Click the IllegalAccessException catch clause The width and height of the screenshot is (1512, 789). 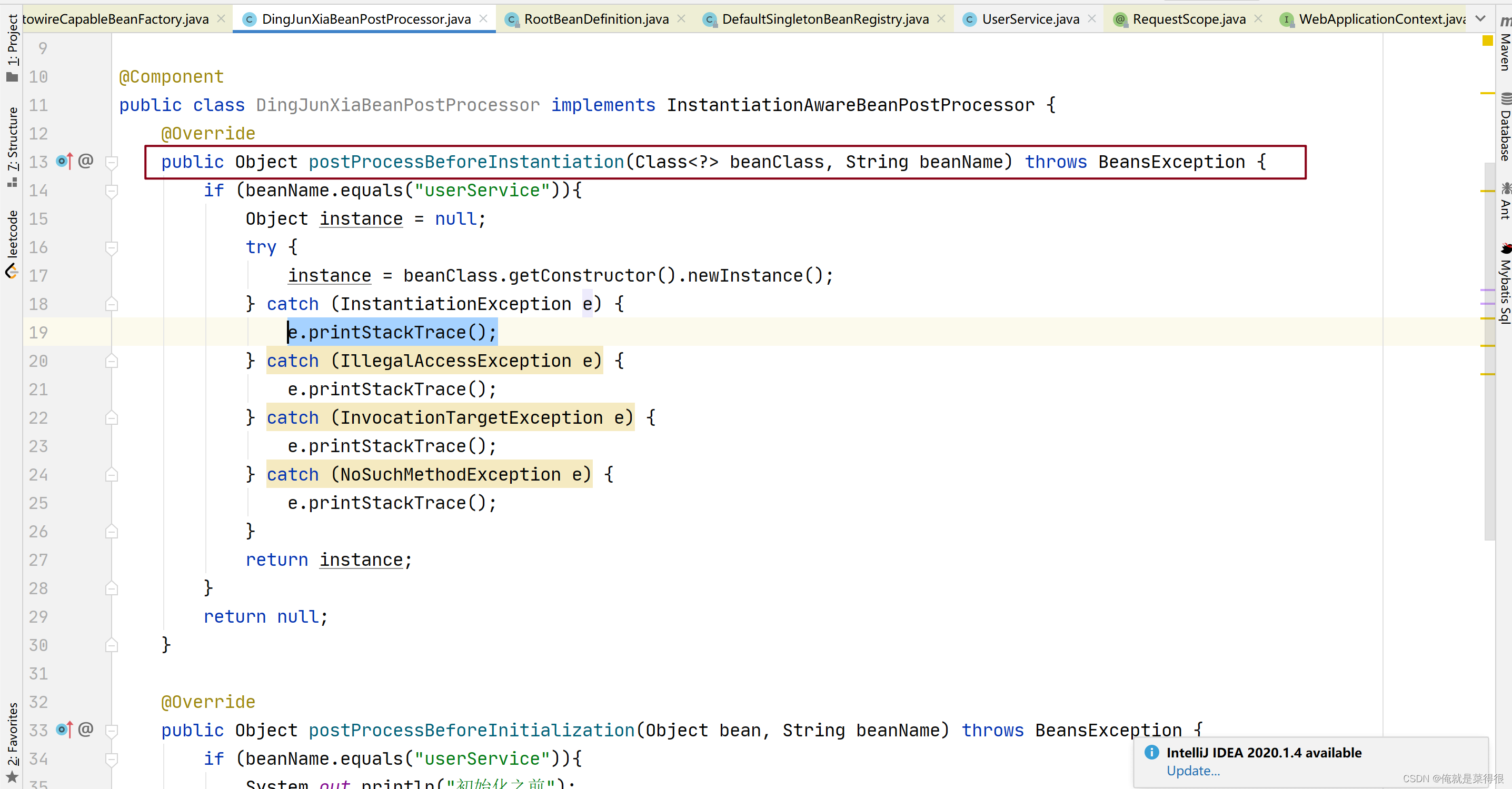point(434,361)
